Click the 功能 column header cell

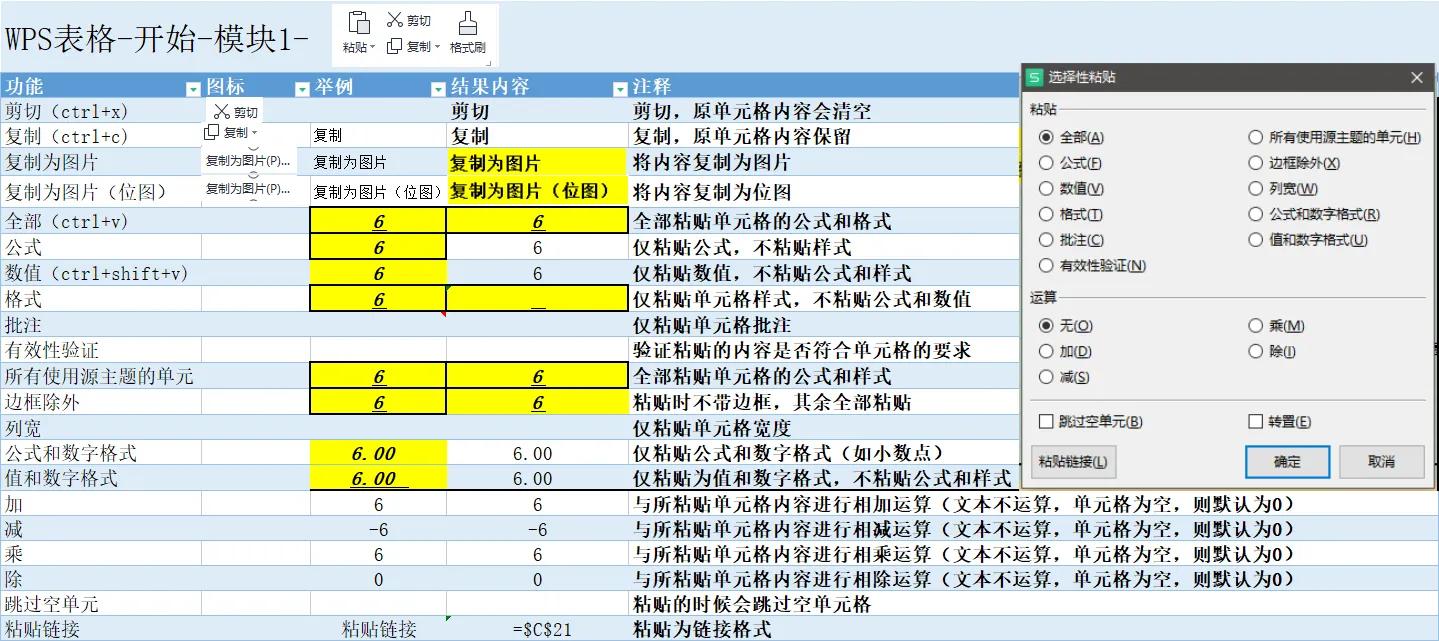[x=101, y=87]
